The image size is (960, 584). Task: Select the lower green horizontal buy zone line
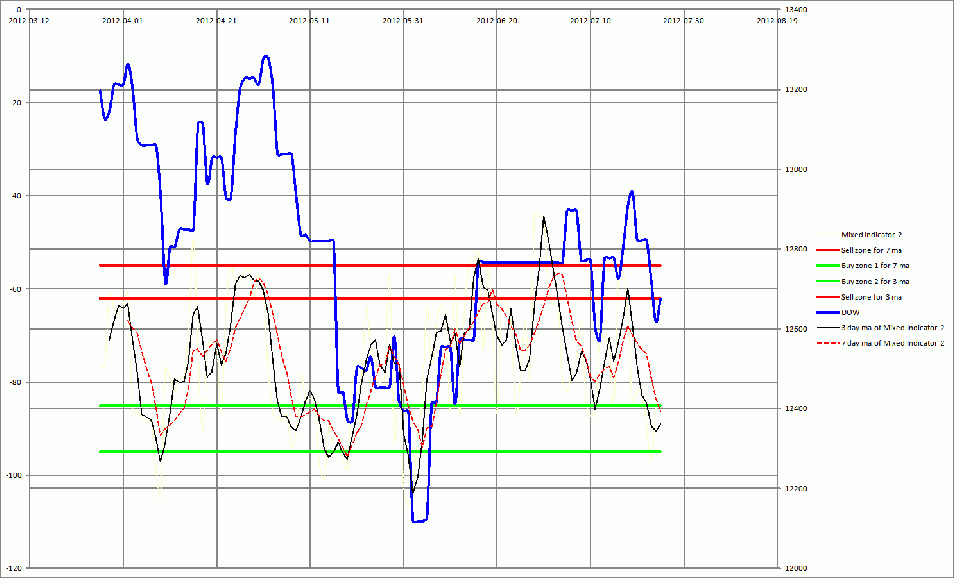coord(380,452)
